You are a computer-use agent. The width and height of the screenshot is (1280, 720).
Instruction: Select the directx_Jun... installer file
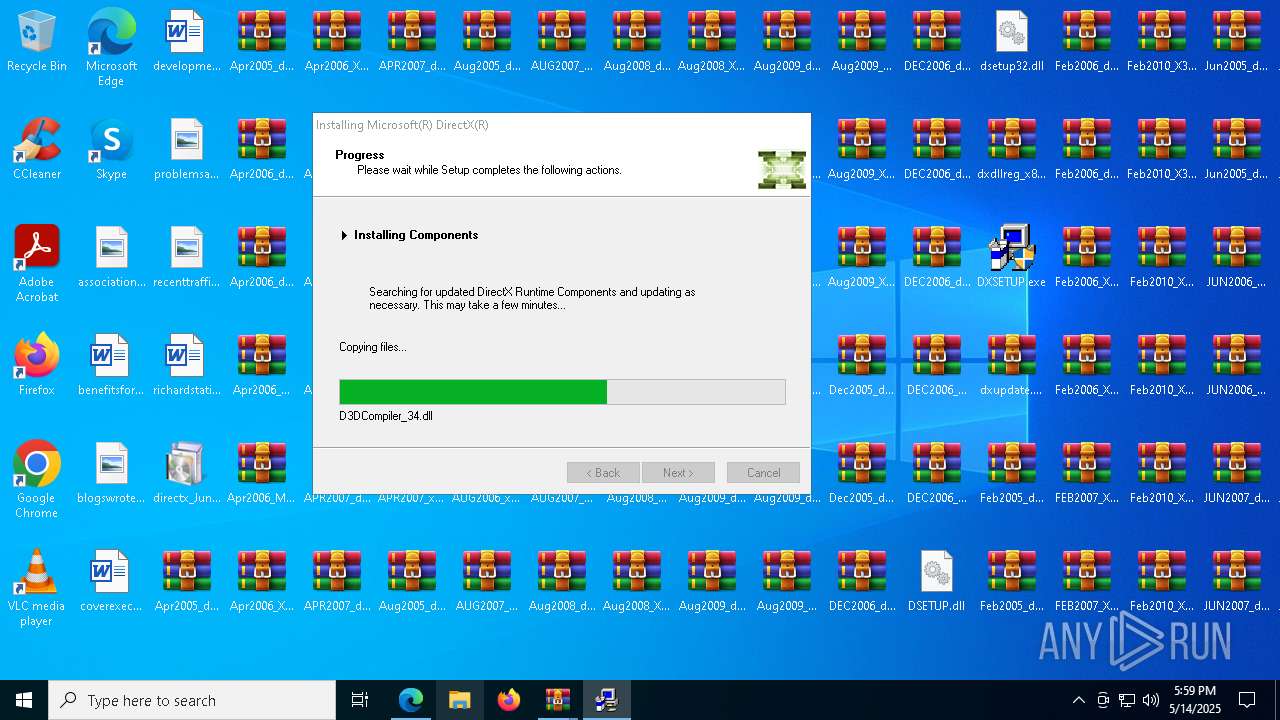[186, 474]
